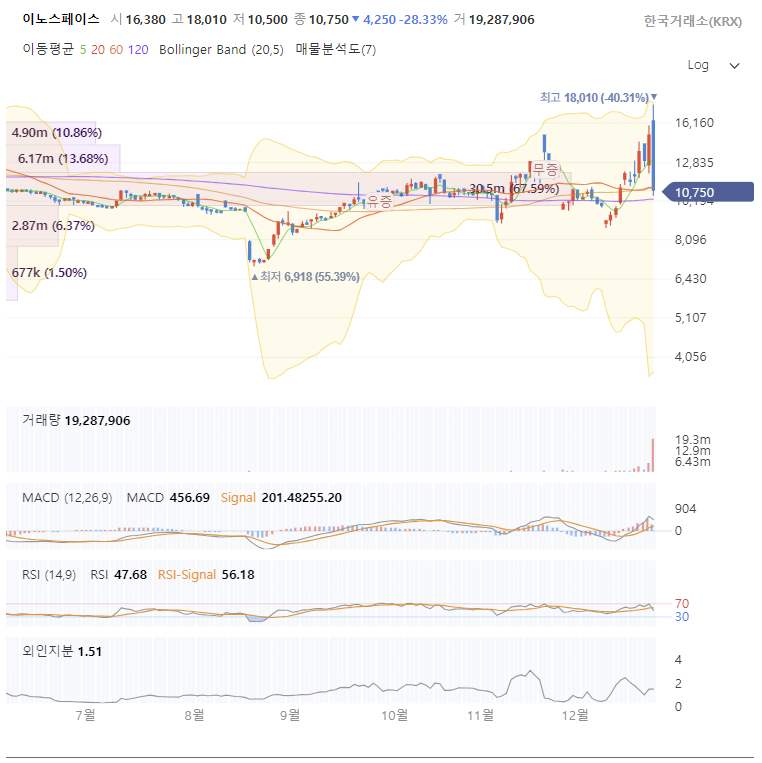Click the 6.17m (13.68%) volume profile bar
Image resolution: width=762 pixels, height=763 pixels.
coord(63,159)
